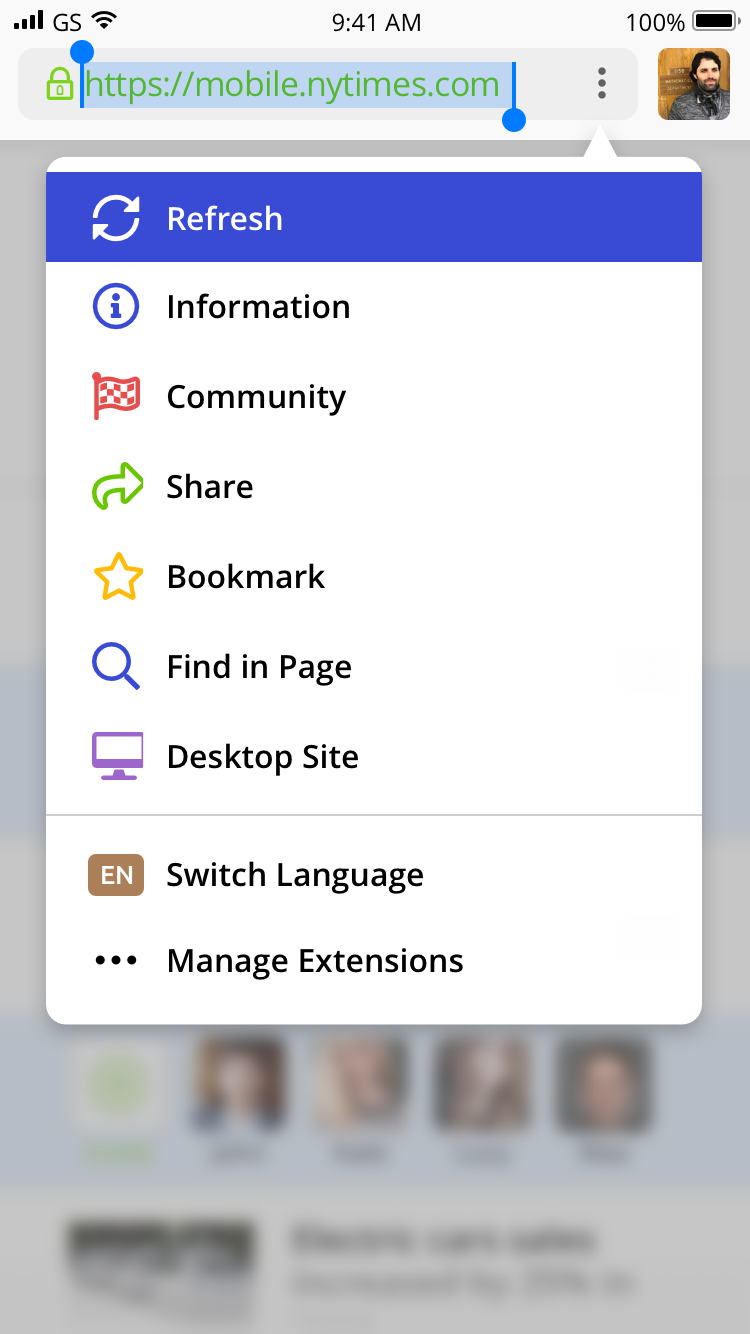750x1334 pixels.
Task: Click the Find in Page magnifier icon
Action: (116, 667)
